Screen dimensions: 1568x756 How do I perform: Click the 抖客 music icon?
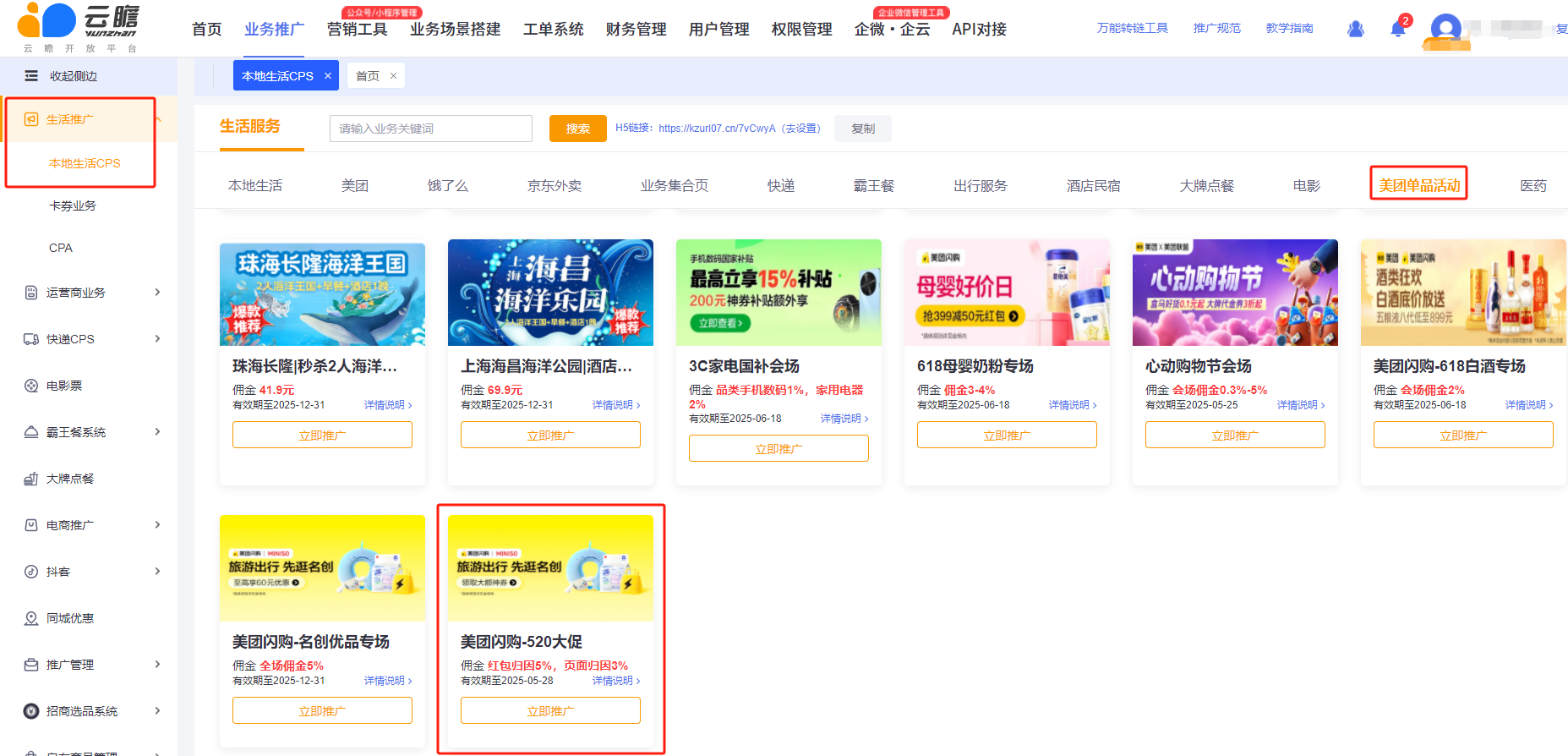coord(31,572)
